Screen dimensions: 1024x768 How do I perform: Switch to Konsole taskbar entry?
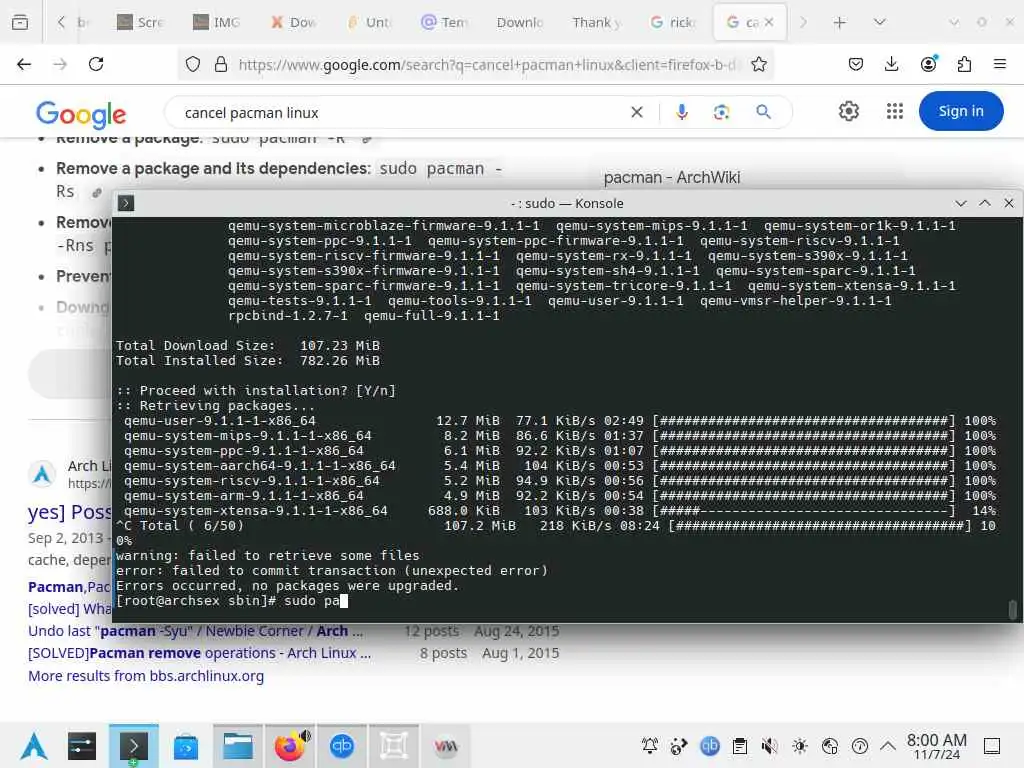click(133, 746)
